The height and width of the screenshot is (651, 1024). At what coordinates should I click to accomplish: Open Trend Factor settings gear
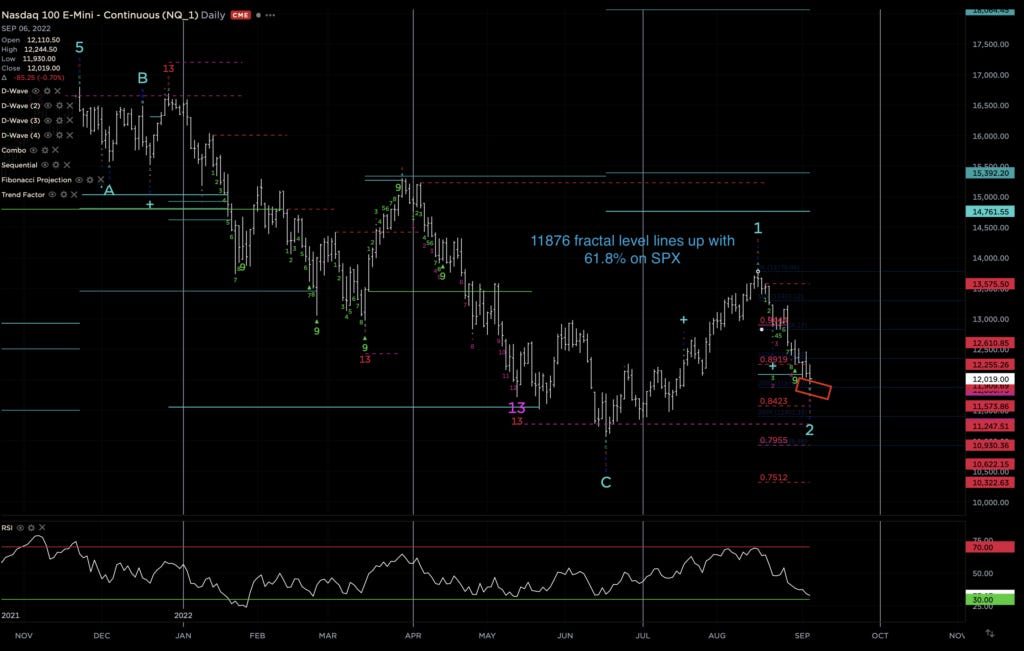click(x=63, y=195)
